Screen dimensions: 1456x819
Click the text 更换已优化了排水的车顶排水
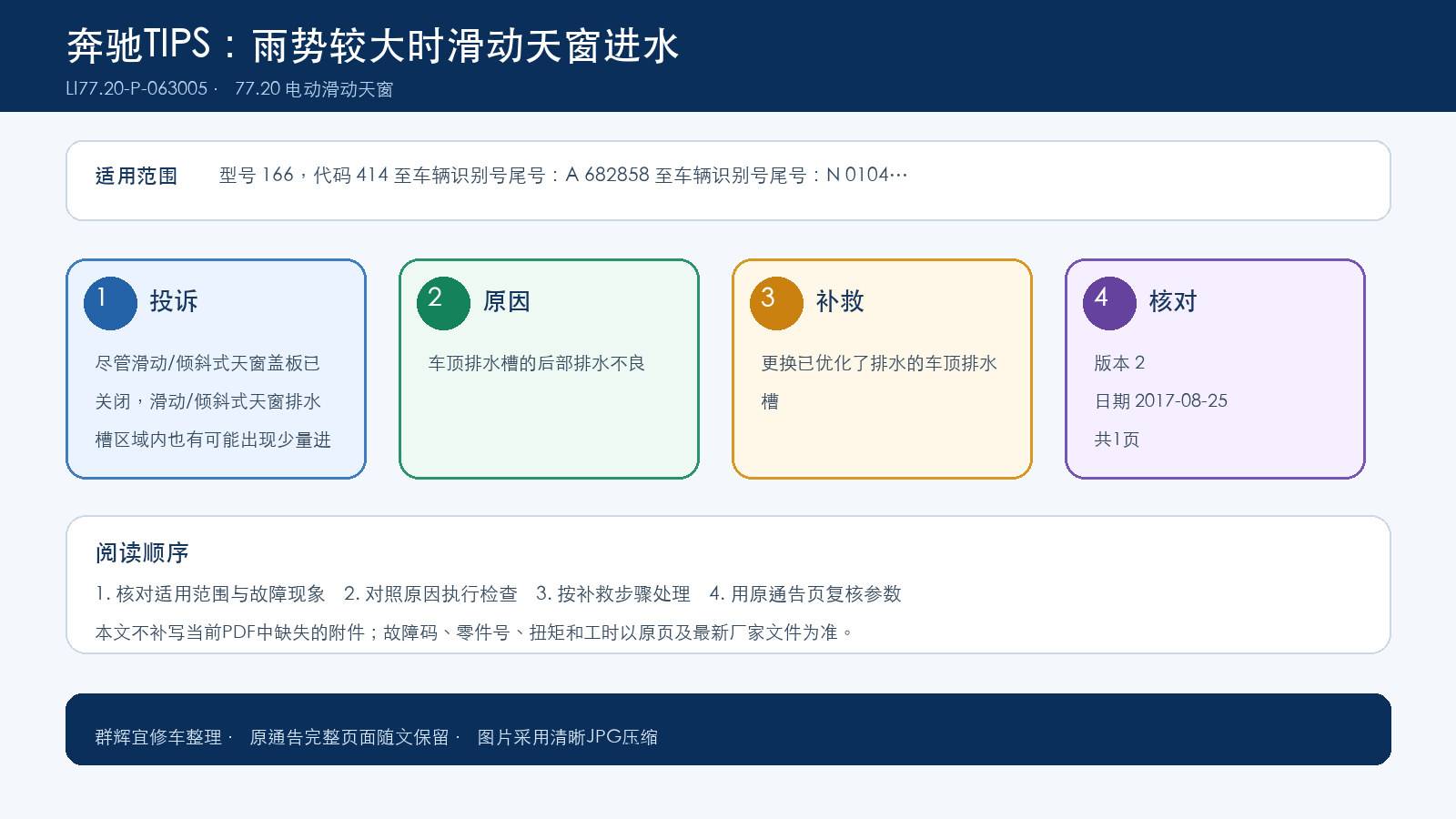point(879,363)
